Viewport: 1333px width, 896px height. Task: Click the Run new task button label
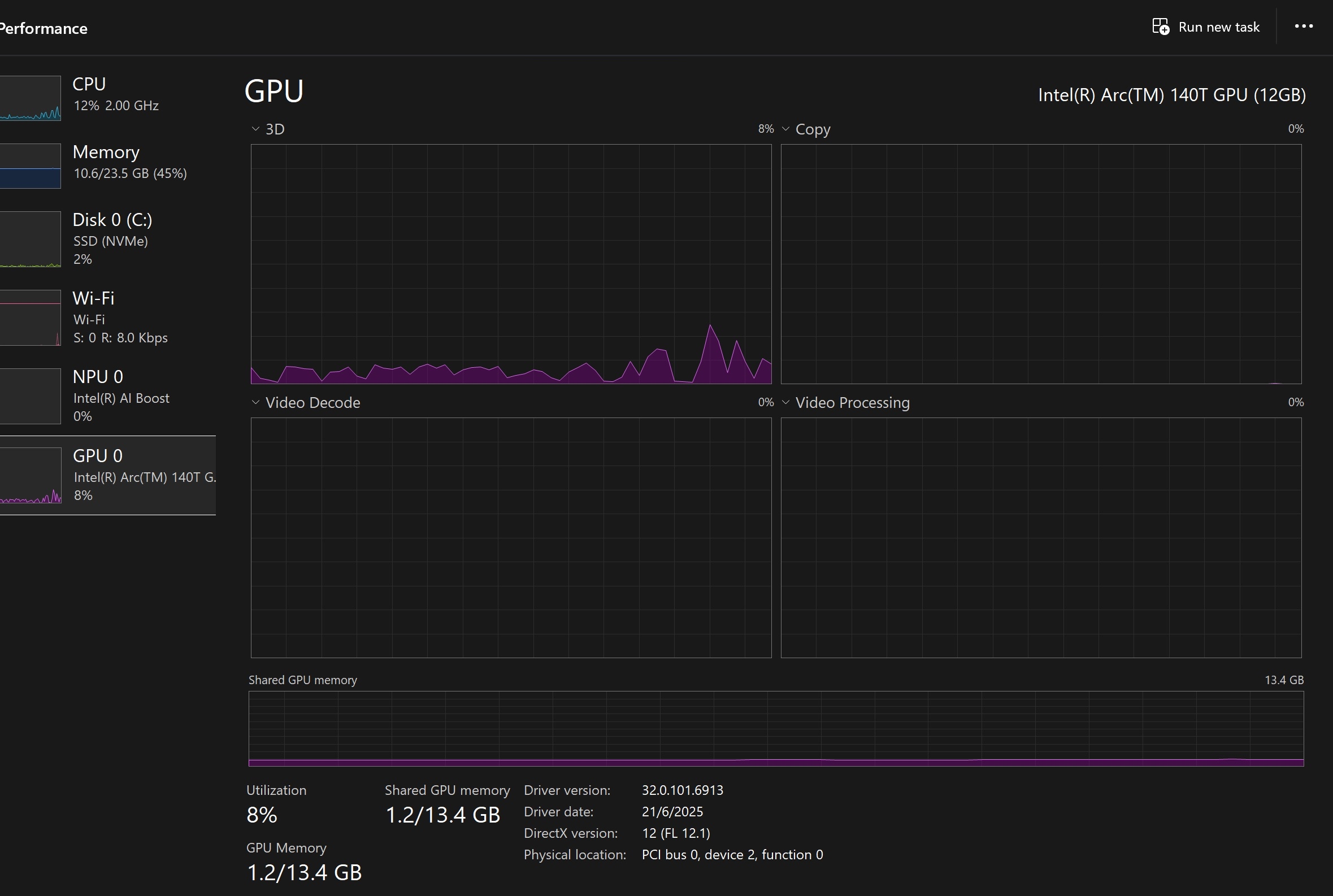[1219, 27]
